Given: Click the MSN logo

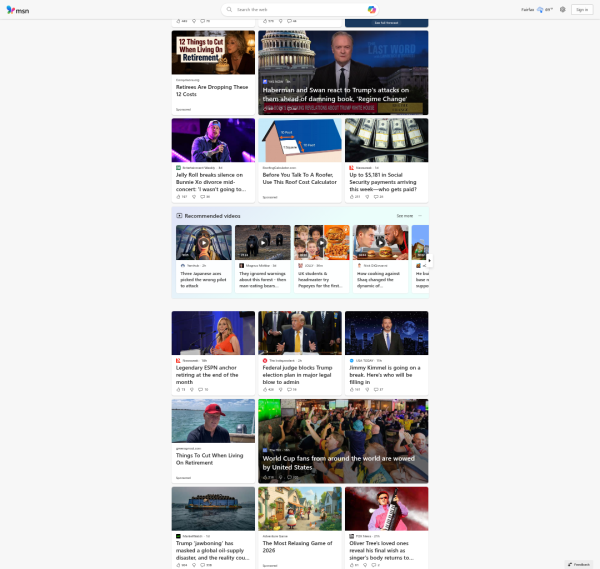Looking at the screenshot, I should click(x=18, y=10).
